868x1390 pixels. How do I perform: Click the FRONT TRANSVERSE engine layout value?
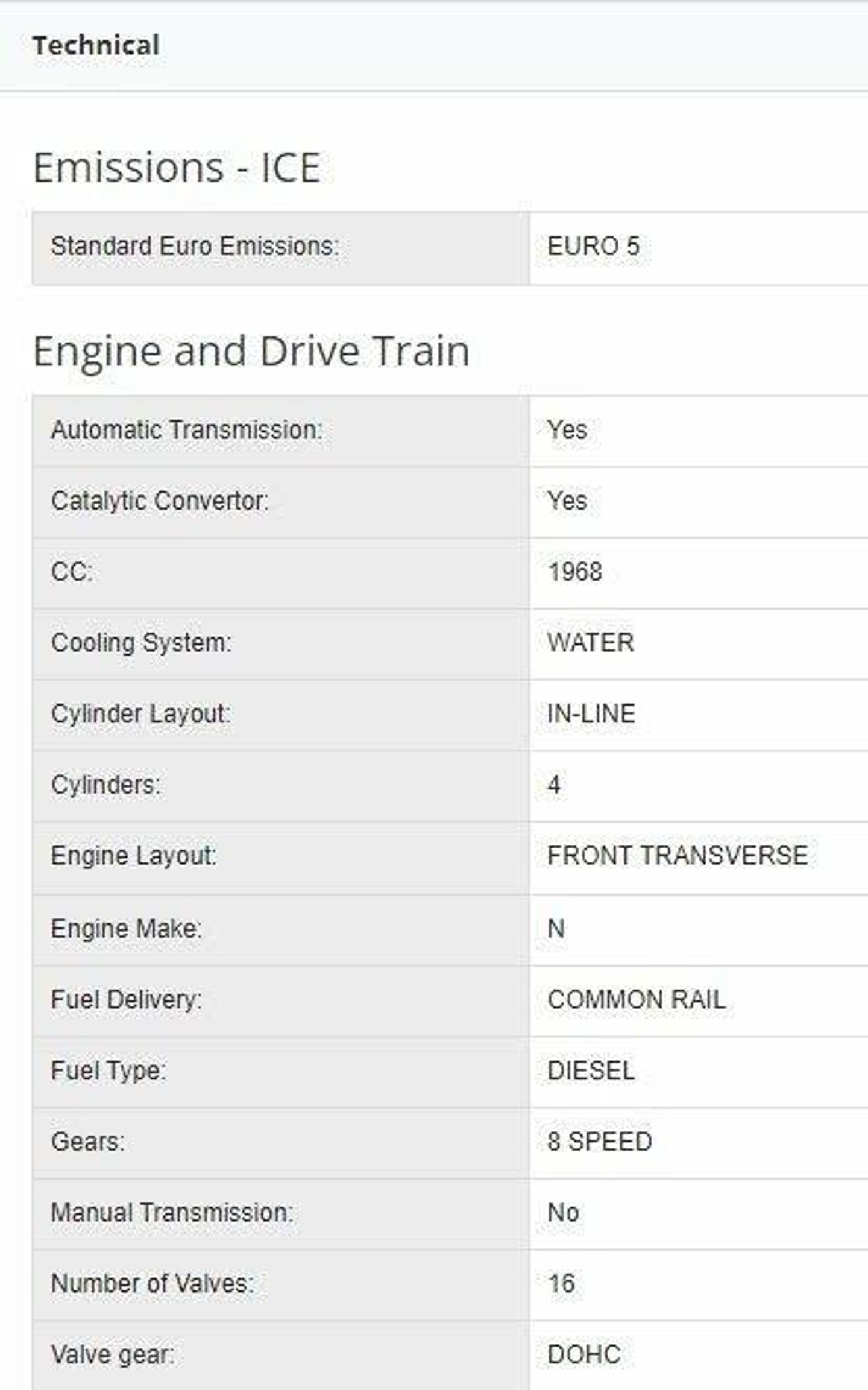(x=677, y=856)
